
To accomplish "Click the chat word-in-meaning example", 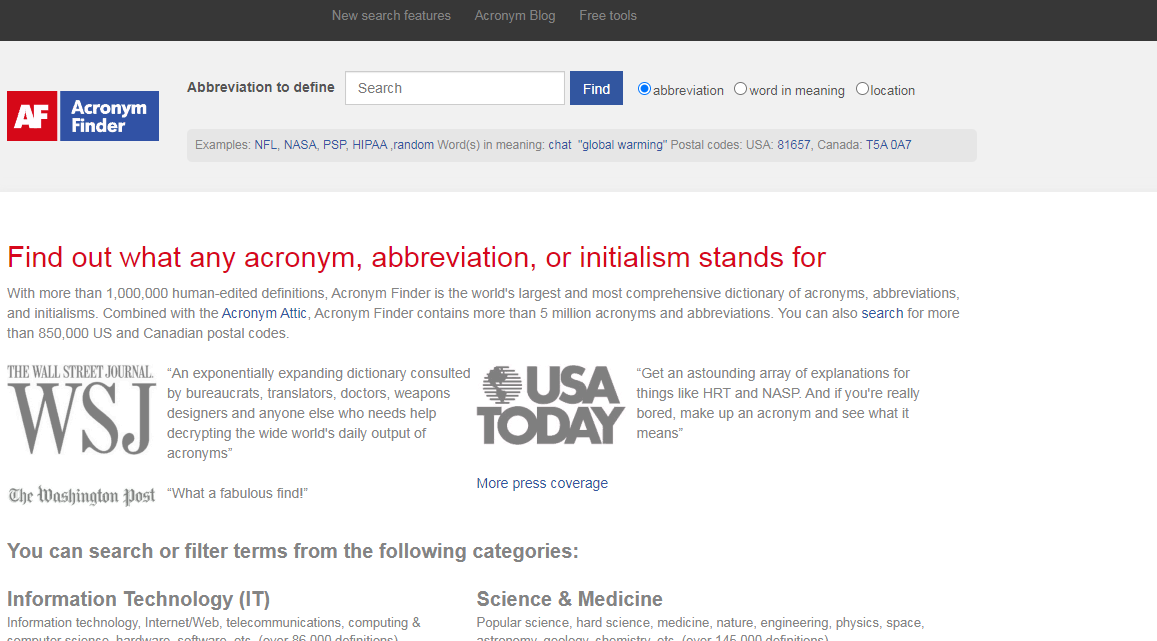I will [559, 145].
